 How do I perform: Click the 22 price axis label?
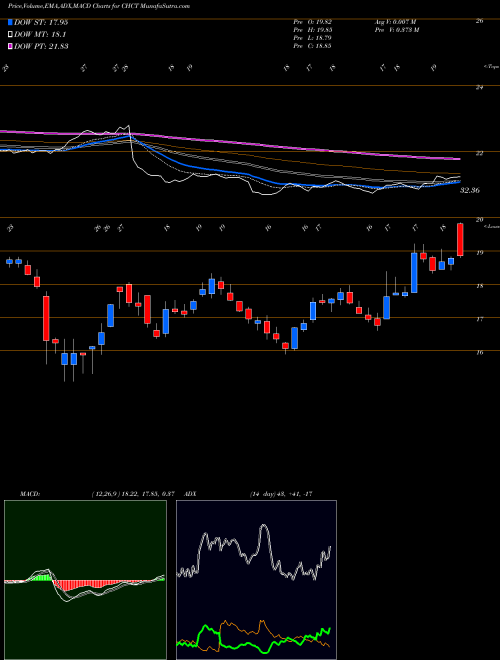tap(479, 153)
